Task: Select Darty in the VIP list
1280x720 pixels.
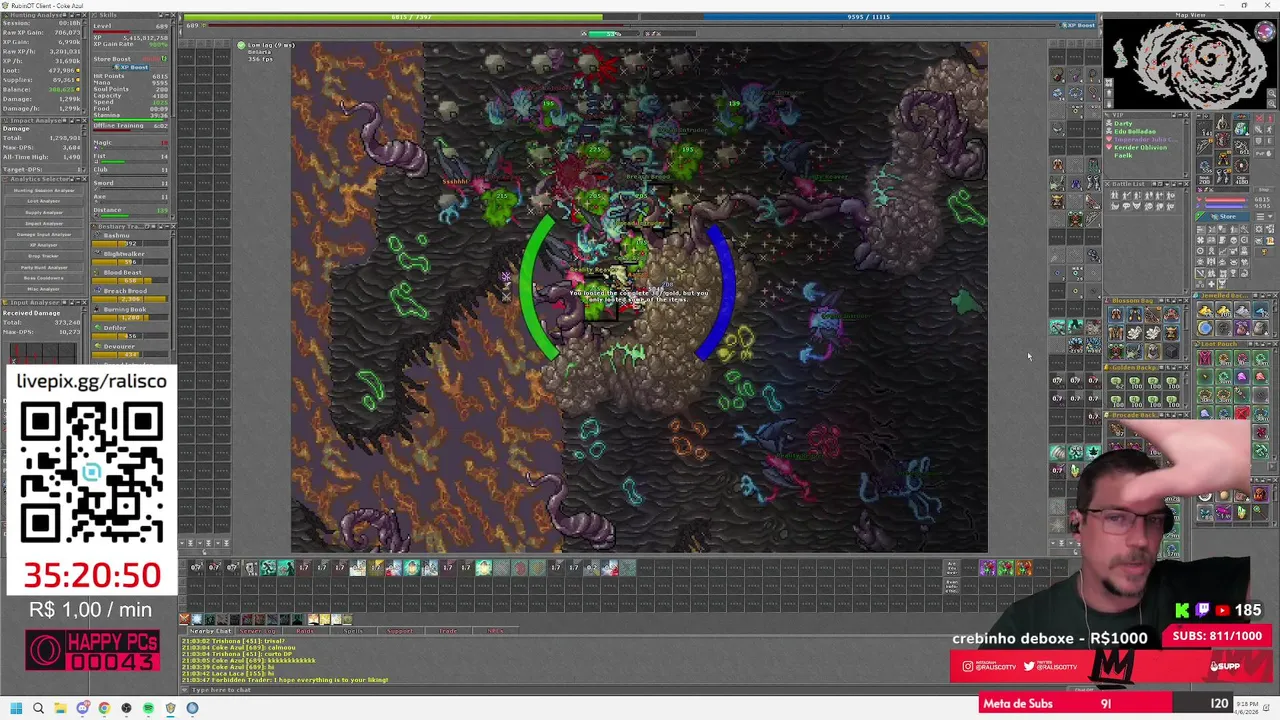Action: 1122,123
